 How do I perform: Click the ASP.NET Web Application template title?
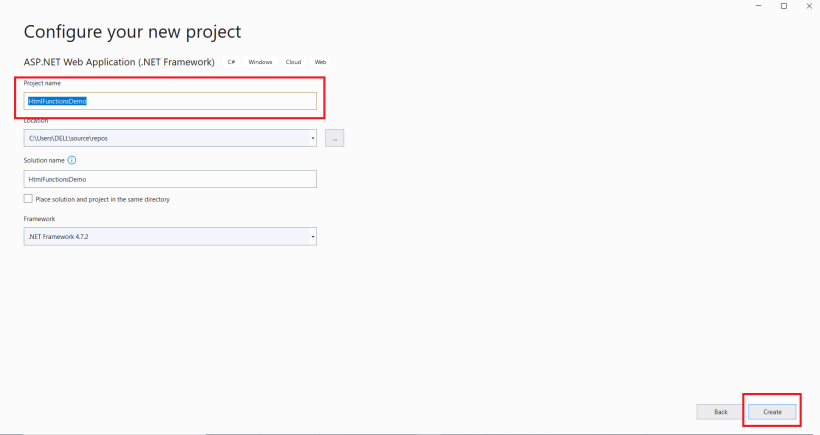119,62
